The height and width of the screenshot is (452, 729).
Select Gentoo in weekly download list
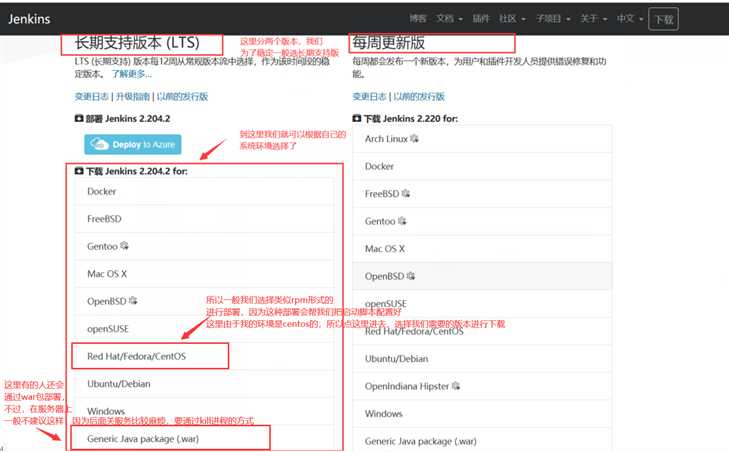click(x=482, y=221)
